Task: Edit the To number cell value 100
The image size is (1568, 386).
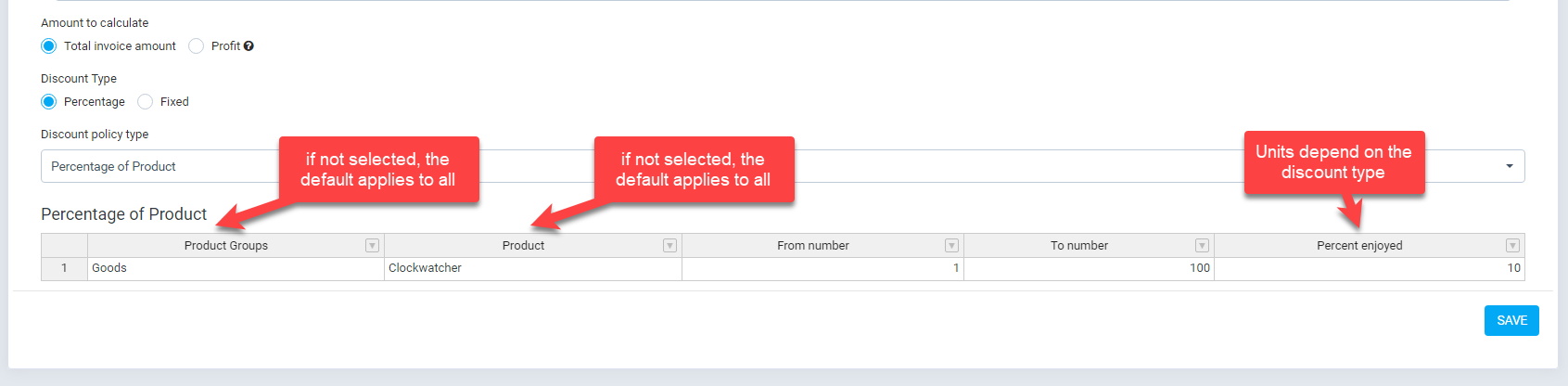Action: (1089, 268)
